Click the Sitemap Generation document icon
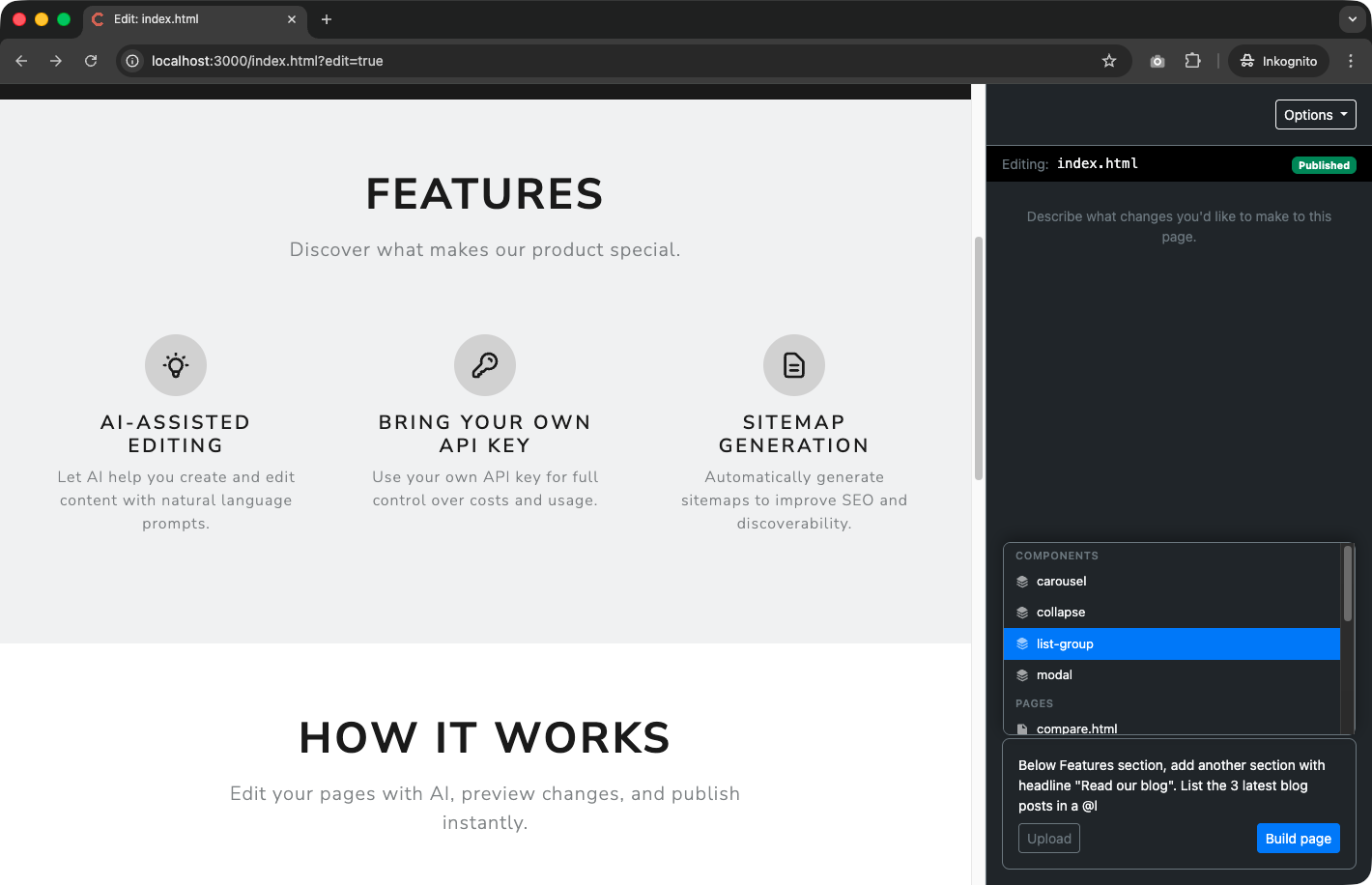The image size is (1372, 885). 793,365
